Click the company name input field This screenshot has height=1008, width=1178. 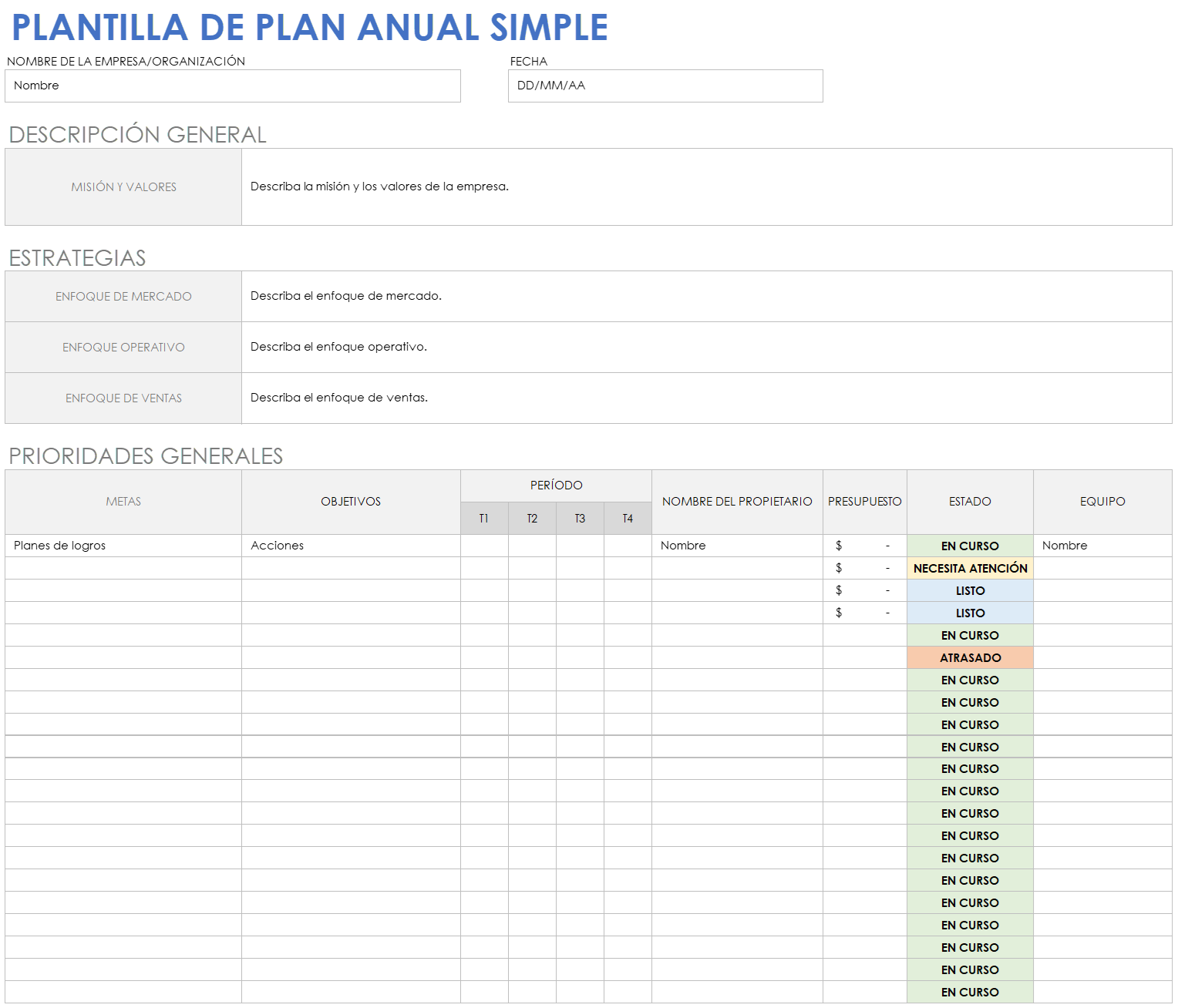point(232,86)
